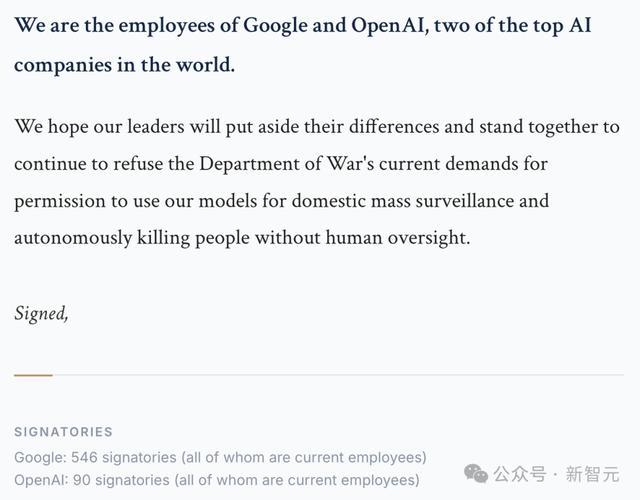
Task: Click the paragraph line starting "We hope our leaders"
Action: pyautogui.click(x=316, y=127)
